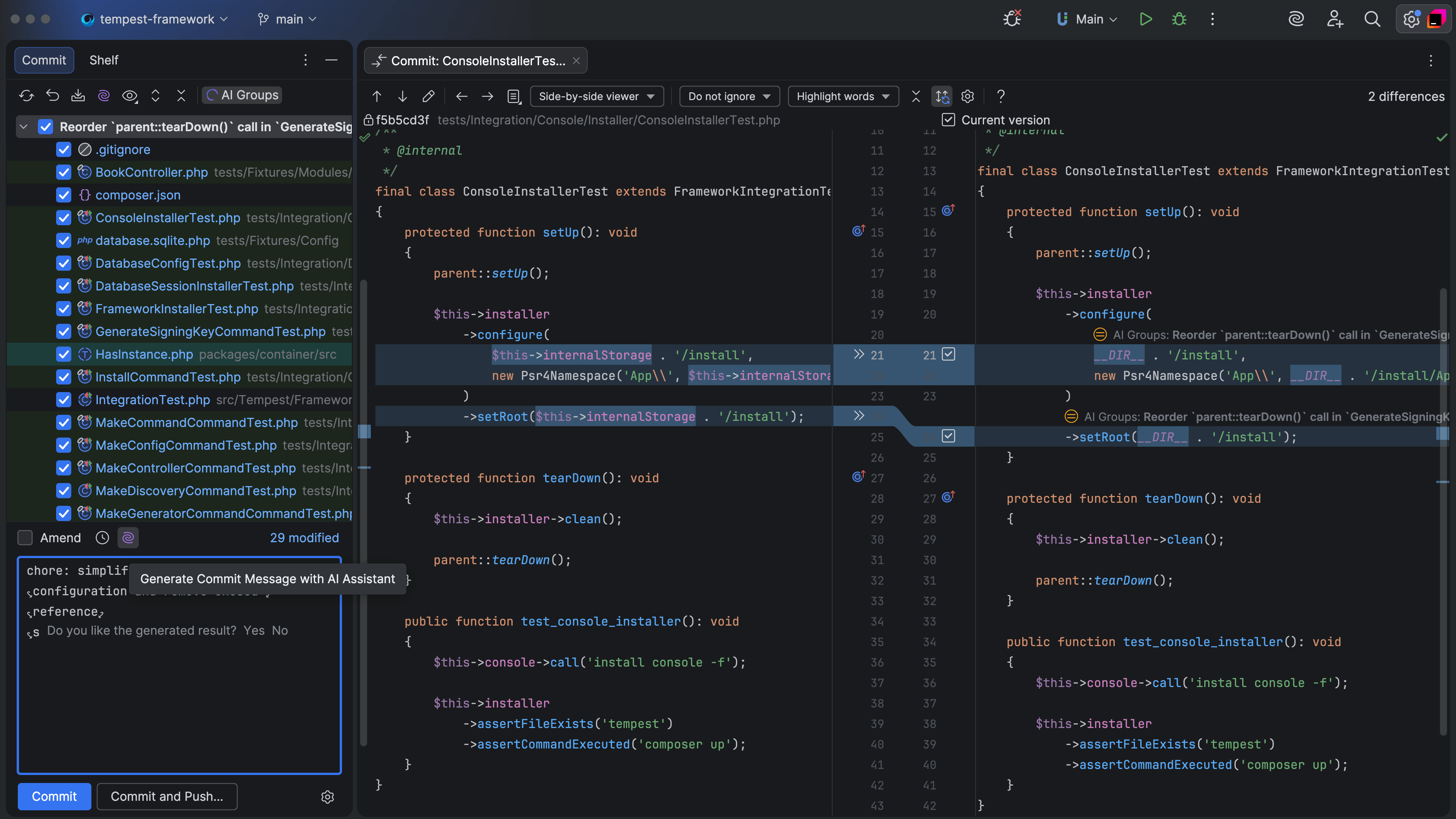Image resolution: width=1456 pixels, height=819 pixels.
Task: Rollback changes using the undo arrow icon
Action: tap(53, 96)
